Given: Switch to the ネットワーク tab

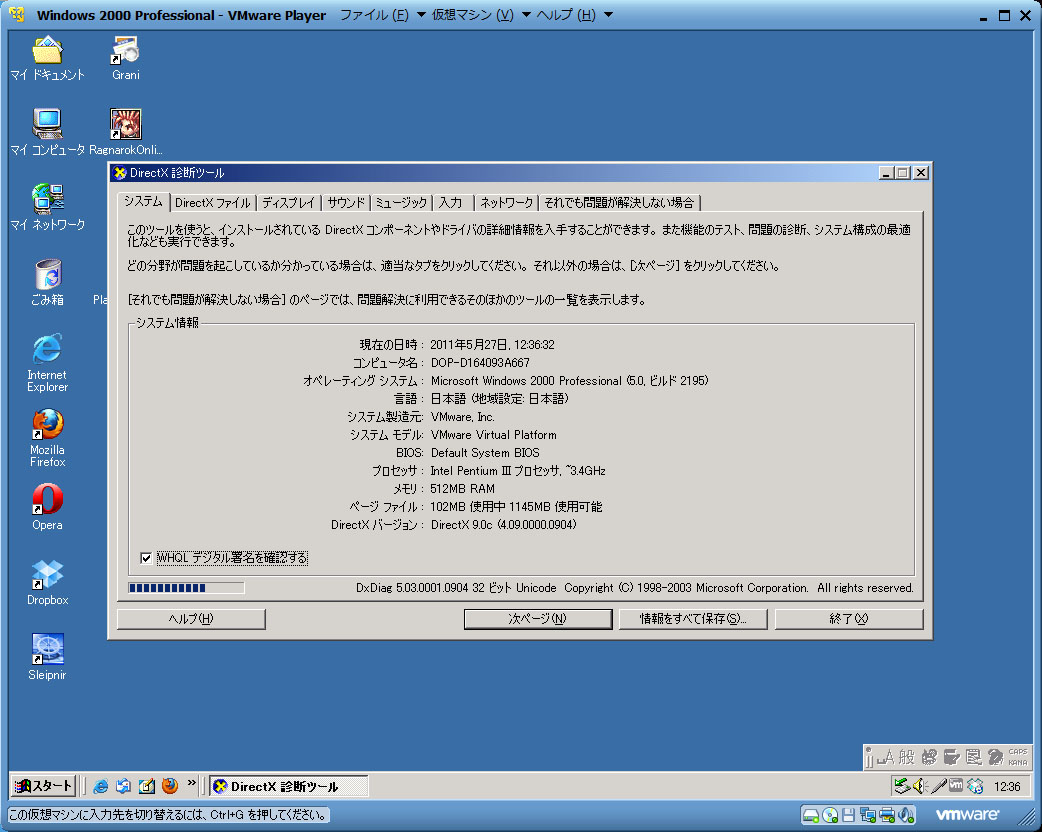Looking at the screenshot, I should point(506,203).
